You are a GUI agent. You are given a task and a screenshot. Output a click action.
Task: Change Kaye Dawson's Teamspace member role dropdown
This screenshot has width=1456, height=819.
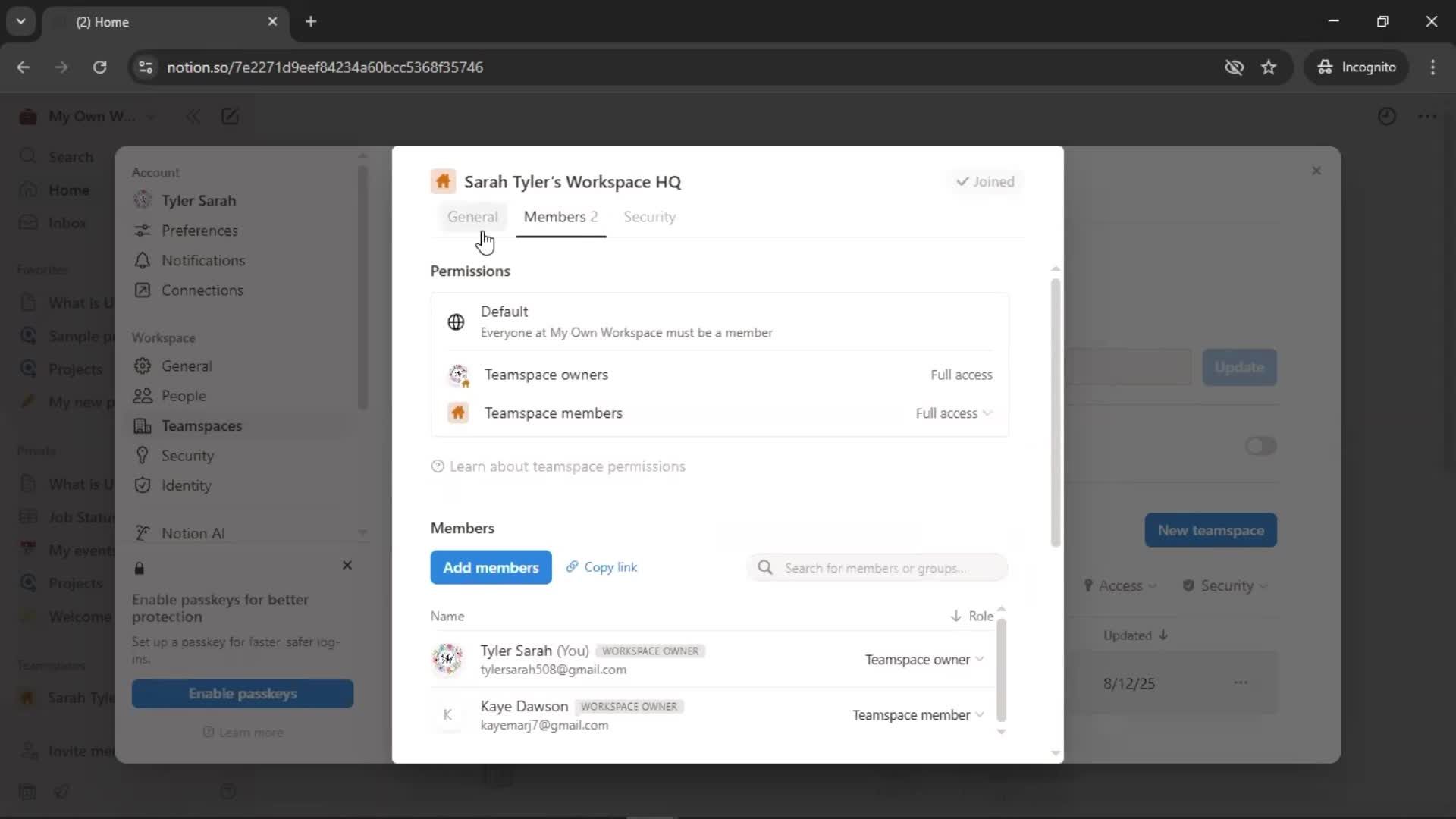point(918,715)
